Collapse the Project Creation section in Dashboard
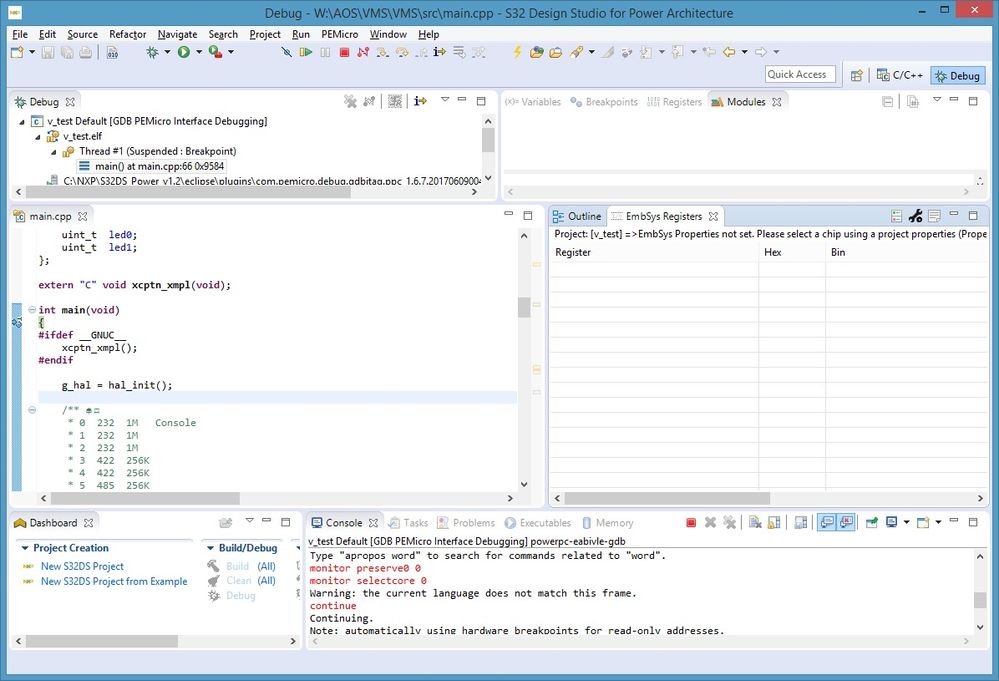This screenshot has width=999, height=681. pyautogui.click(x=25, y=548)
